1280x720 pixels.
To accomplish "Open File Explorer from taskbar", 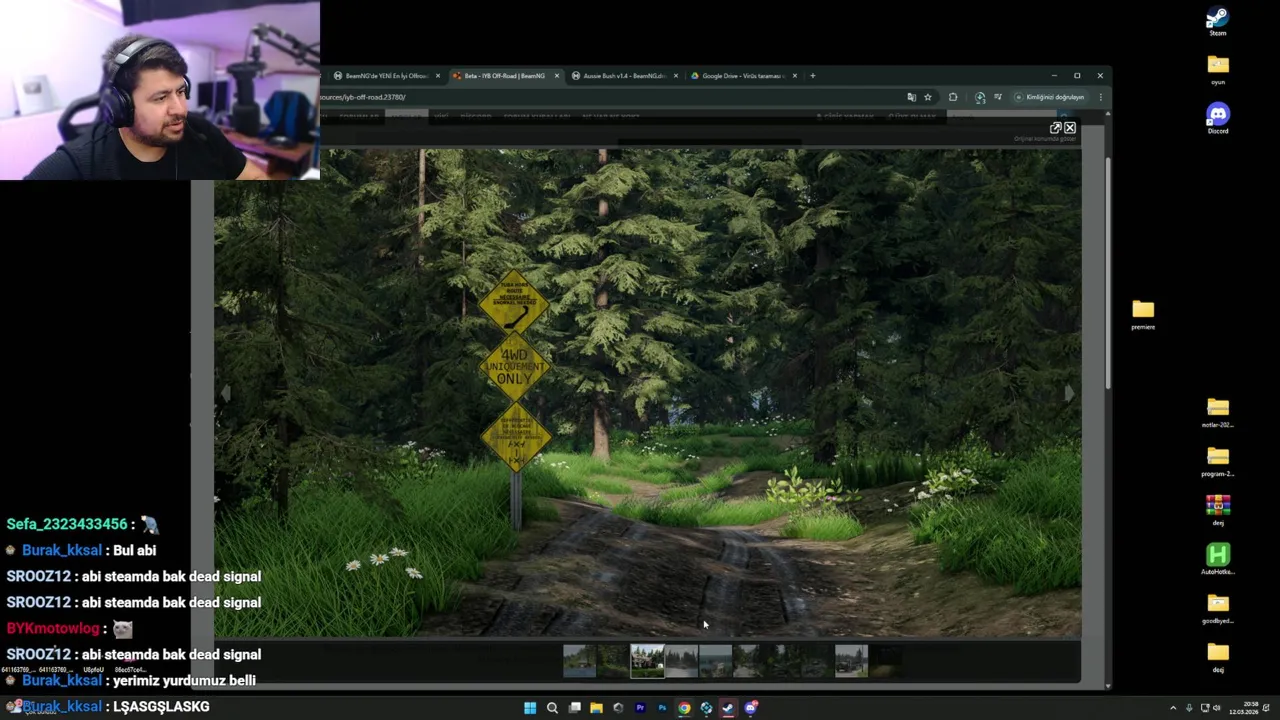I will [596, 708].
